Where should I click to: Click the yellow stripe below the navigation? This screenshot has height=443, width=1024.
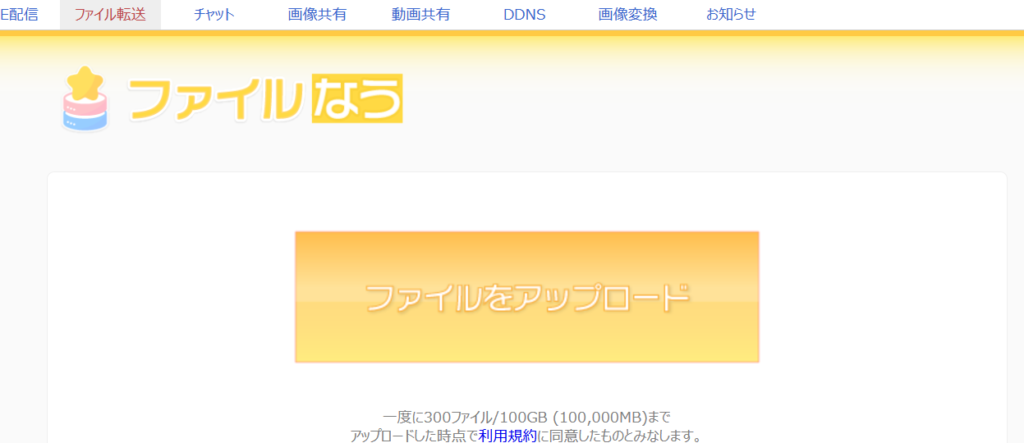512,33
